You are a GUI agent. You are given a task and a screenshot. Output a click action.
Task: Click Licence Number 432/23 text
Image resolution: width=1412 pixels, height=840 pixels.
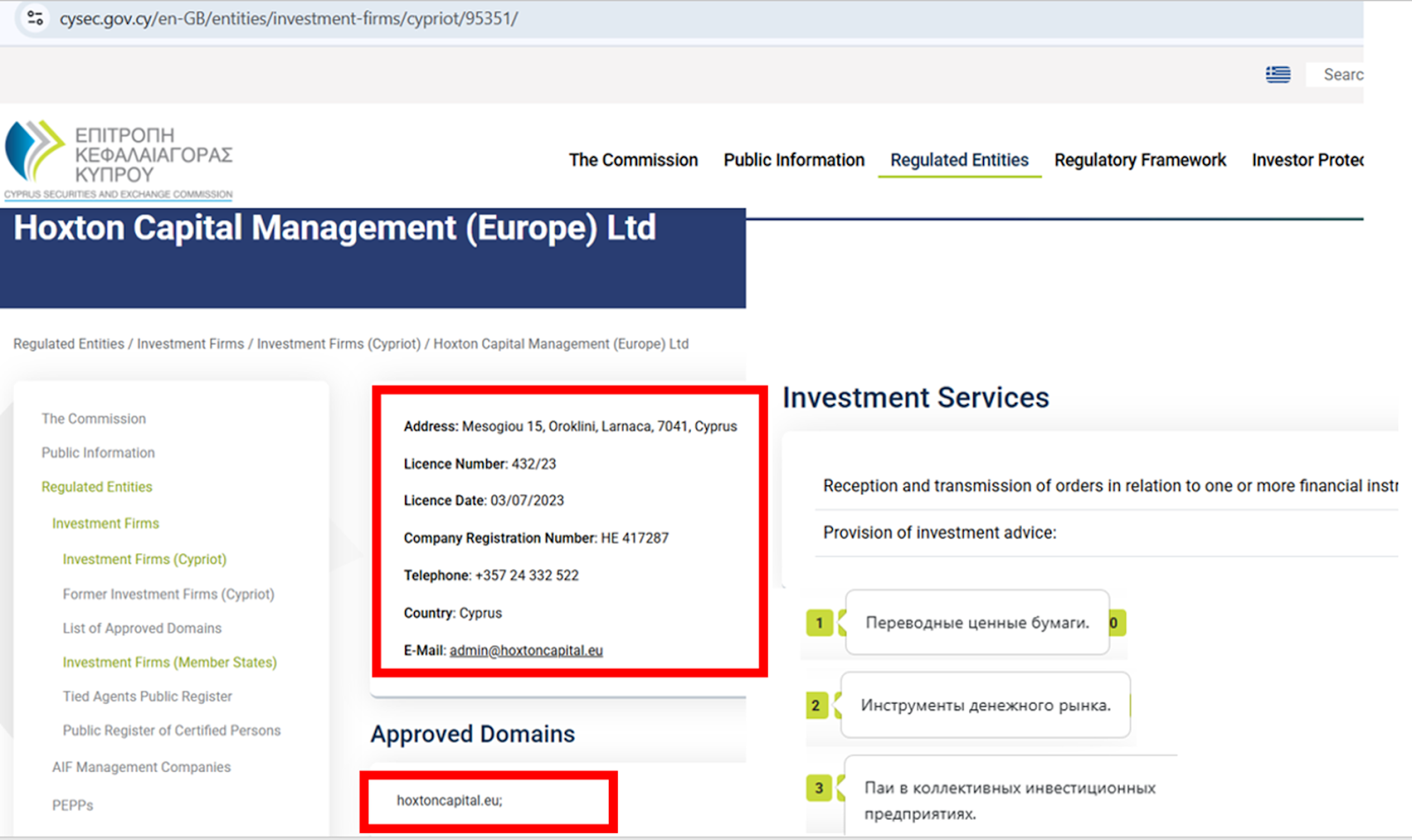[x=480, y=464]
